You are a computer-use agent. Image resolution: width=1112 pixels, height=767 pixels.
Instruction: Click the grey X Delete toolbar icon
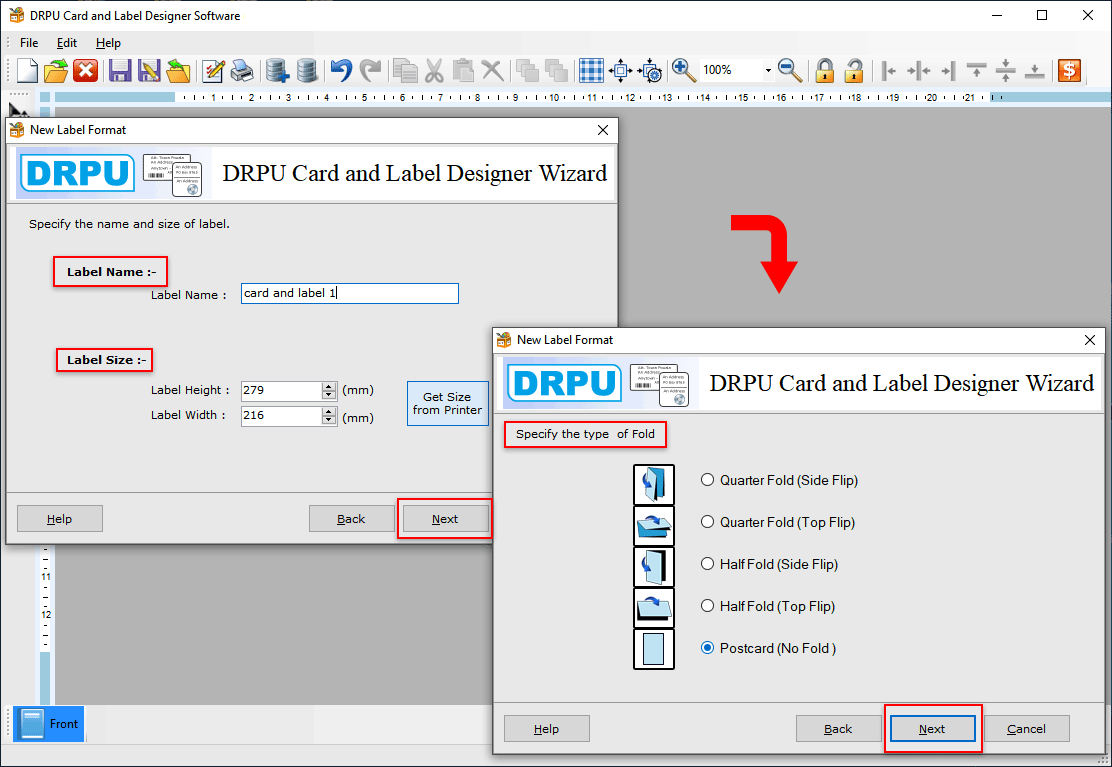(492, 70)
